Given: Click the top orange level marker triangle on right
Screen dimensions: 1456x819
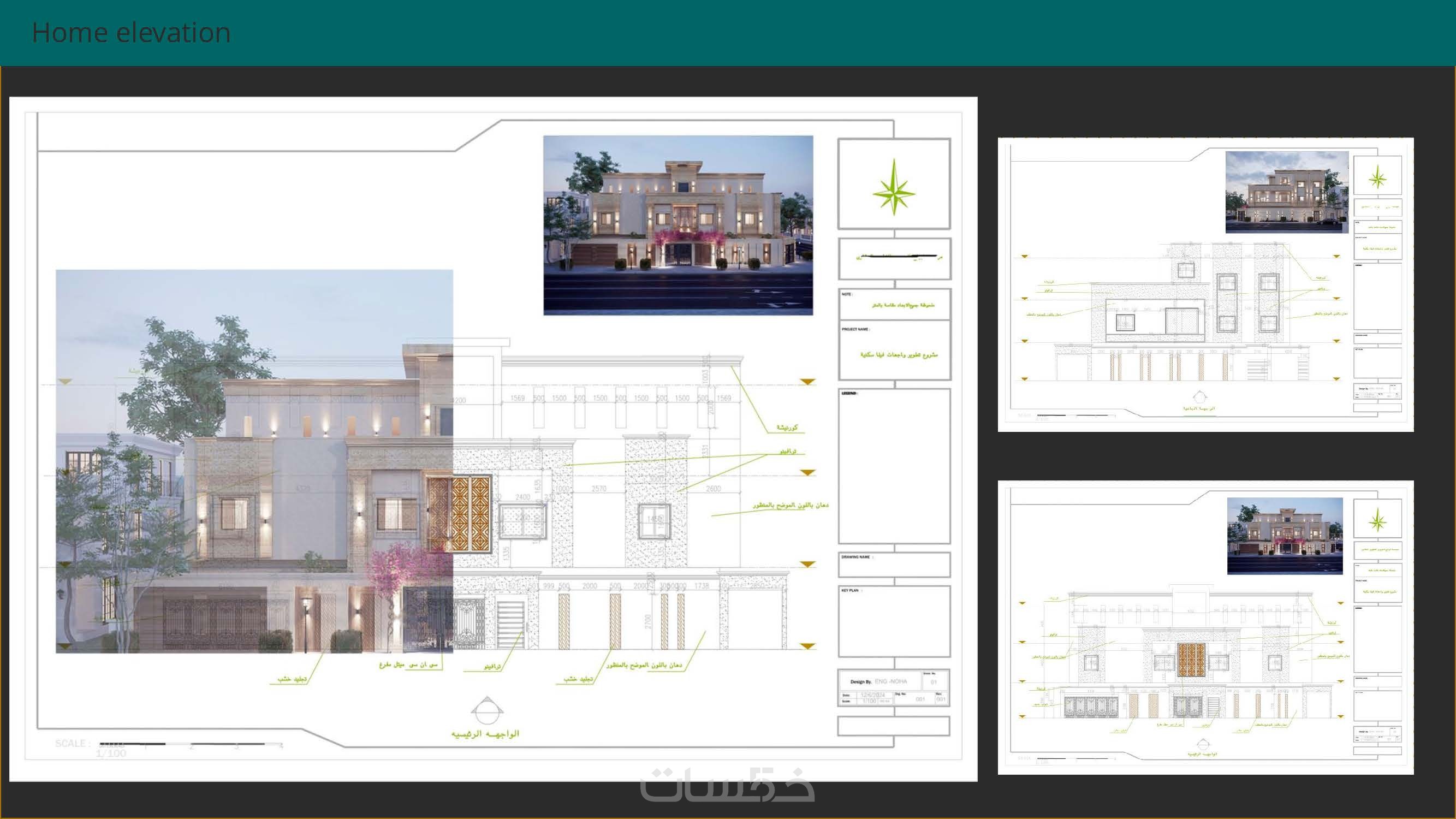Looking at the screenshot, I should coord(807,382).
